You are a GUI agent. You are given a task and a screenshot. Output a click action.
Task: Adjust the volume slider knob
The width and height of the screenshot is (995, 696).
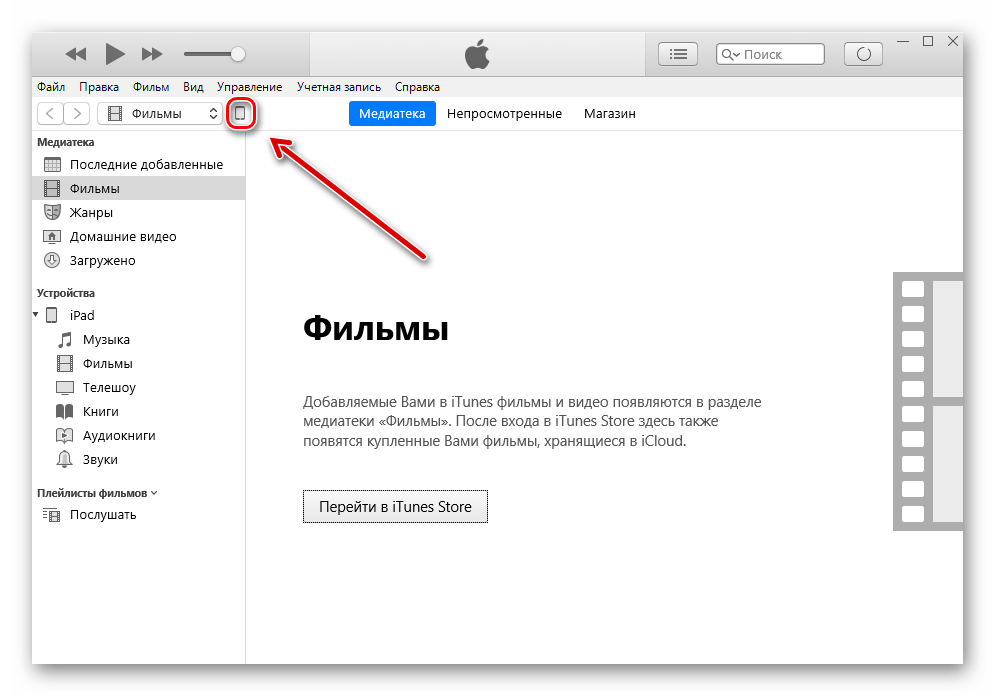coord(238,54)
